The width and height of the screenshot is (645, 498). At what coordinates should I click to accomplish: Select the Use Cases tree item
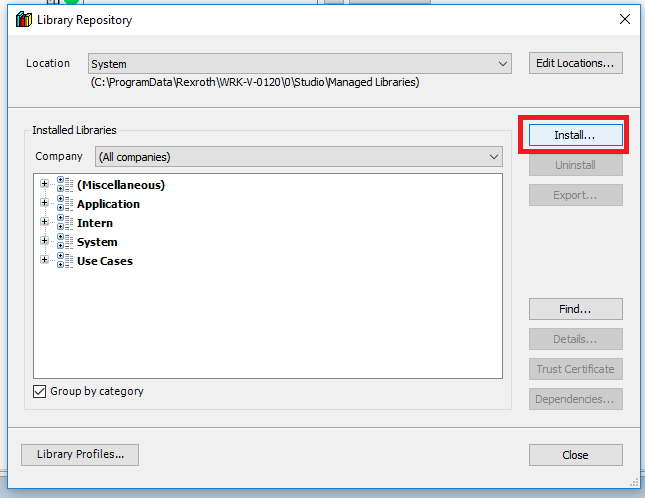pyautogui.click(x=105, y=261)
